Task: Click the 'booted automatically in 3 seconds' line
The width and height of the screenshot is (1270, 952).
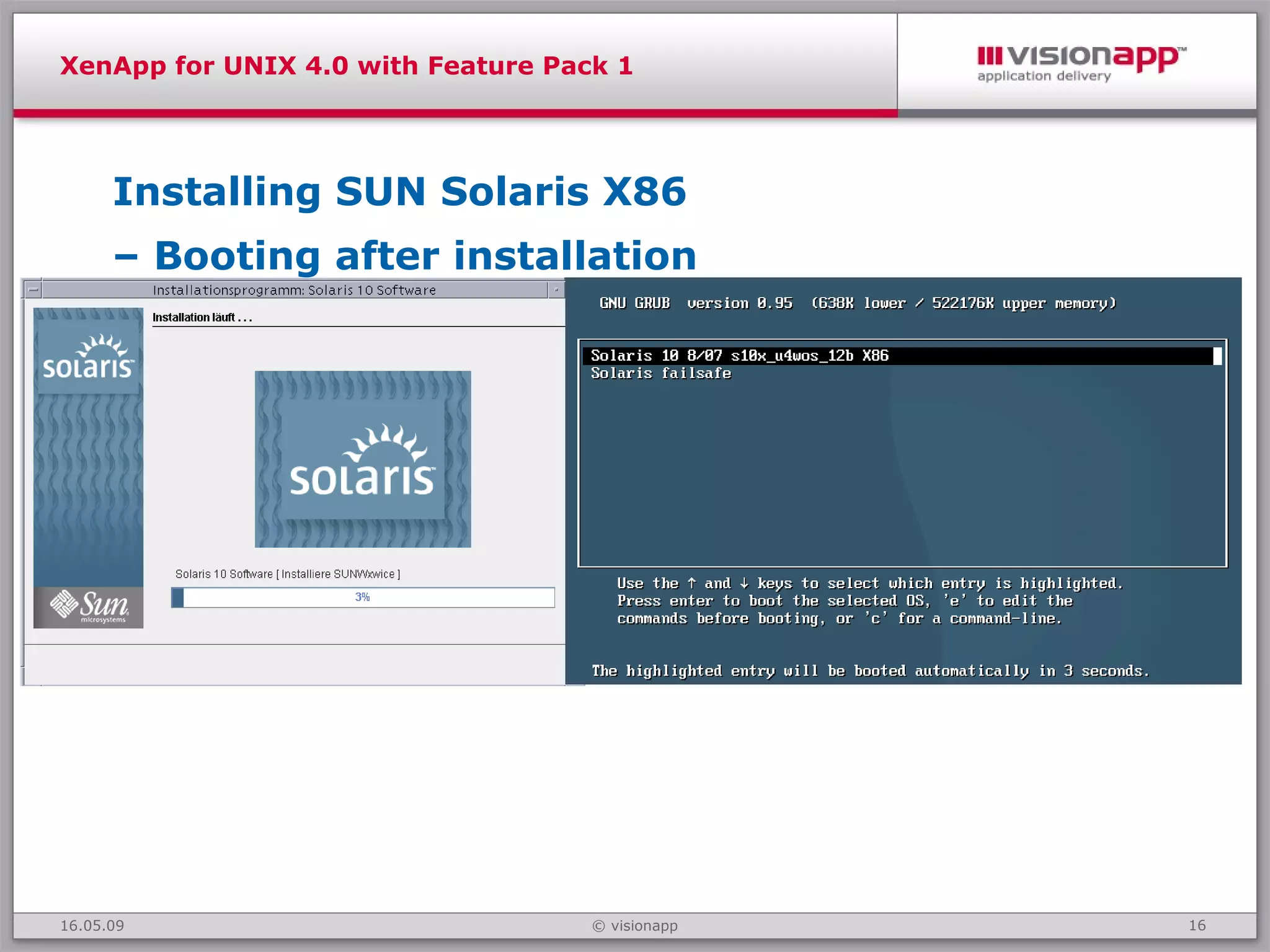Action: (870, 671)
